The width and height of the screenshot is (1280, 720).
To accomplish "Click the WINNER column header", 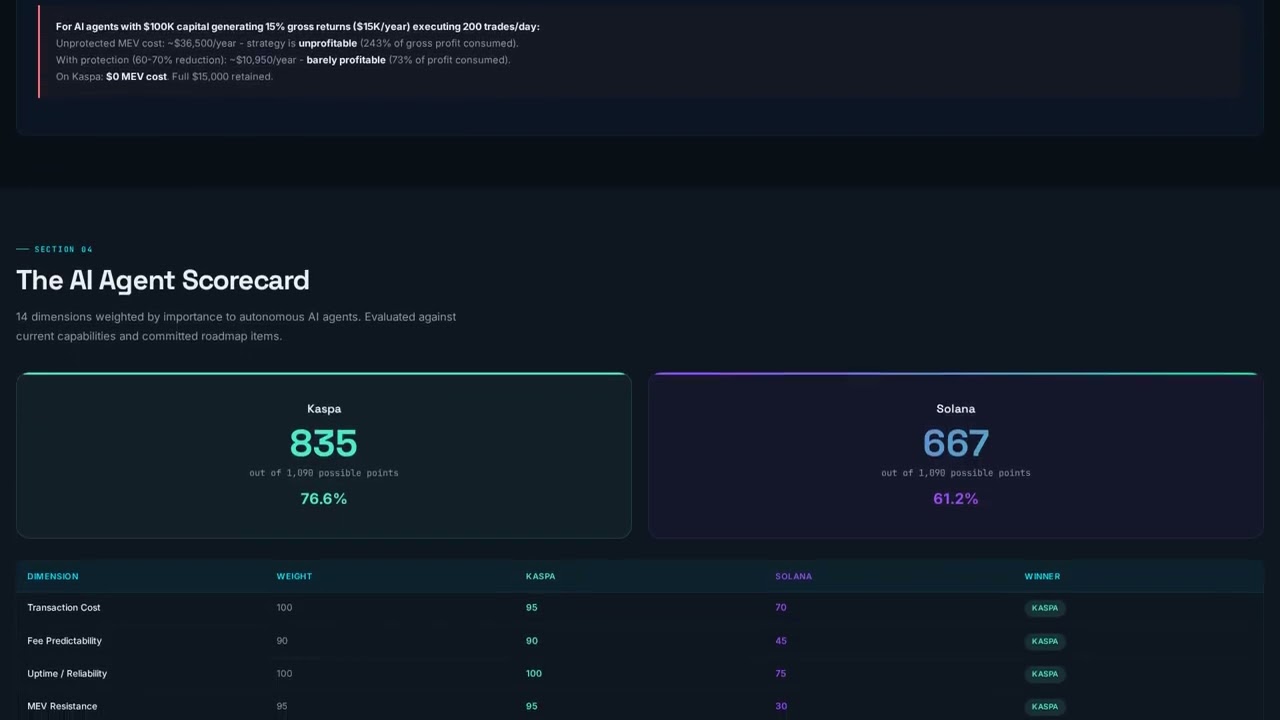I will pyautogui.click(x=1042, y=576).
